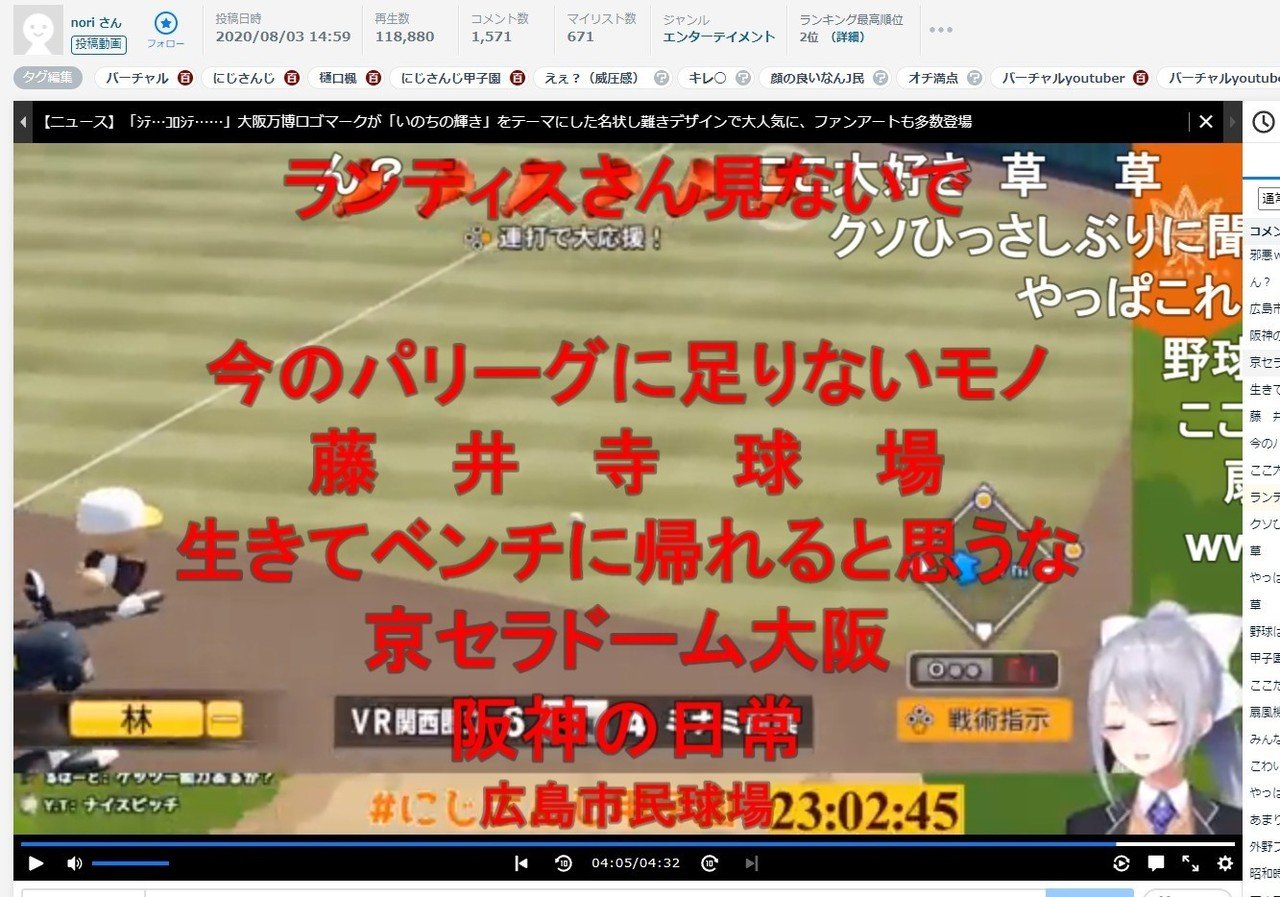Click grey dictionary icon beside 顔の良いなんJ民 tag
The image size is (1280, 897).
point(881,78)
